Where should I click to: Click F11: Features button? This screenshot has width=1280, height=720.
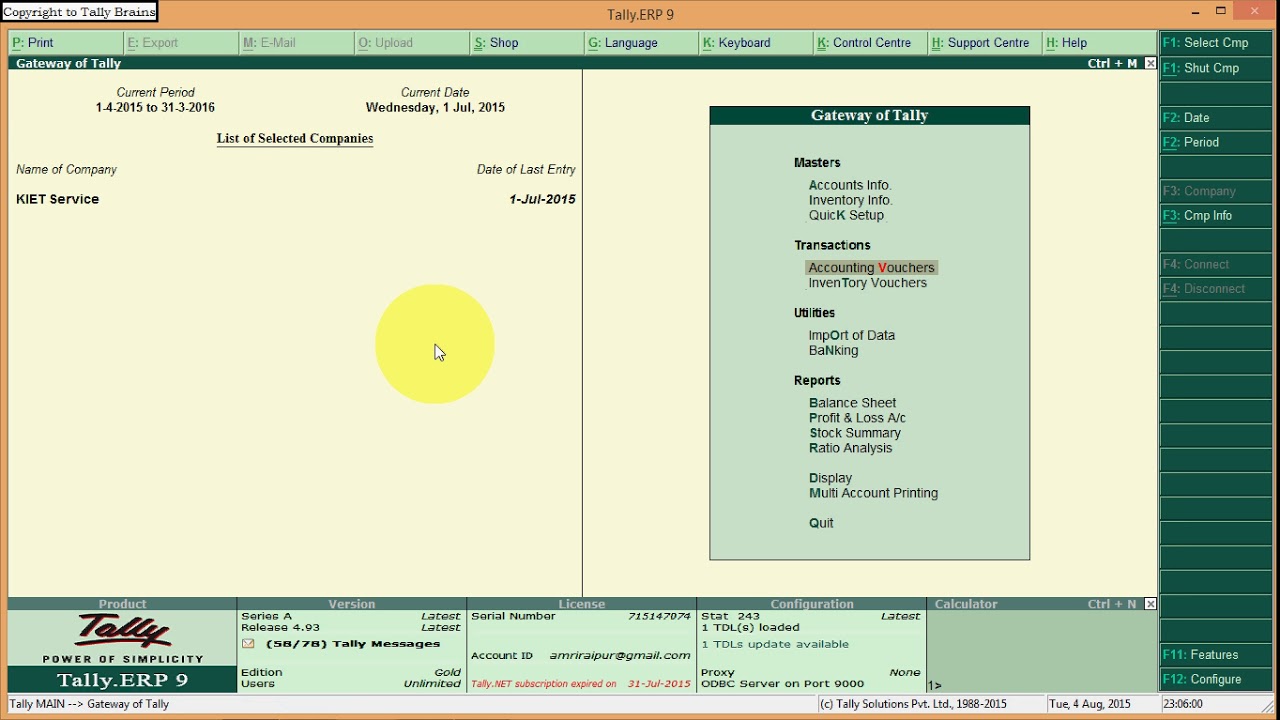tap(1215, 655)
